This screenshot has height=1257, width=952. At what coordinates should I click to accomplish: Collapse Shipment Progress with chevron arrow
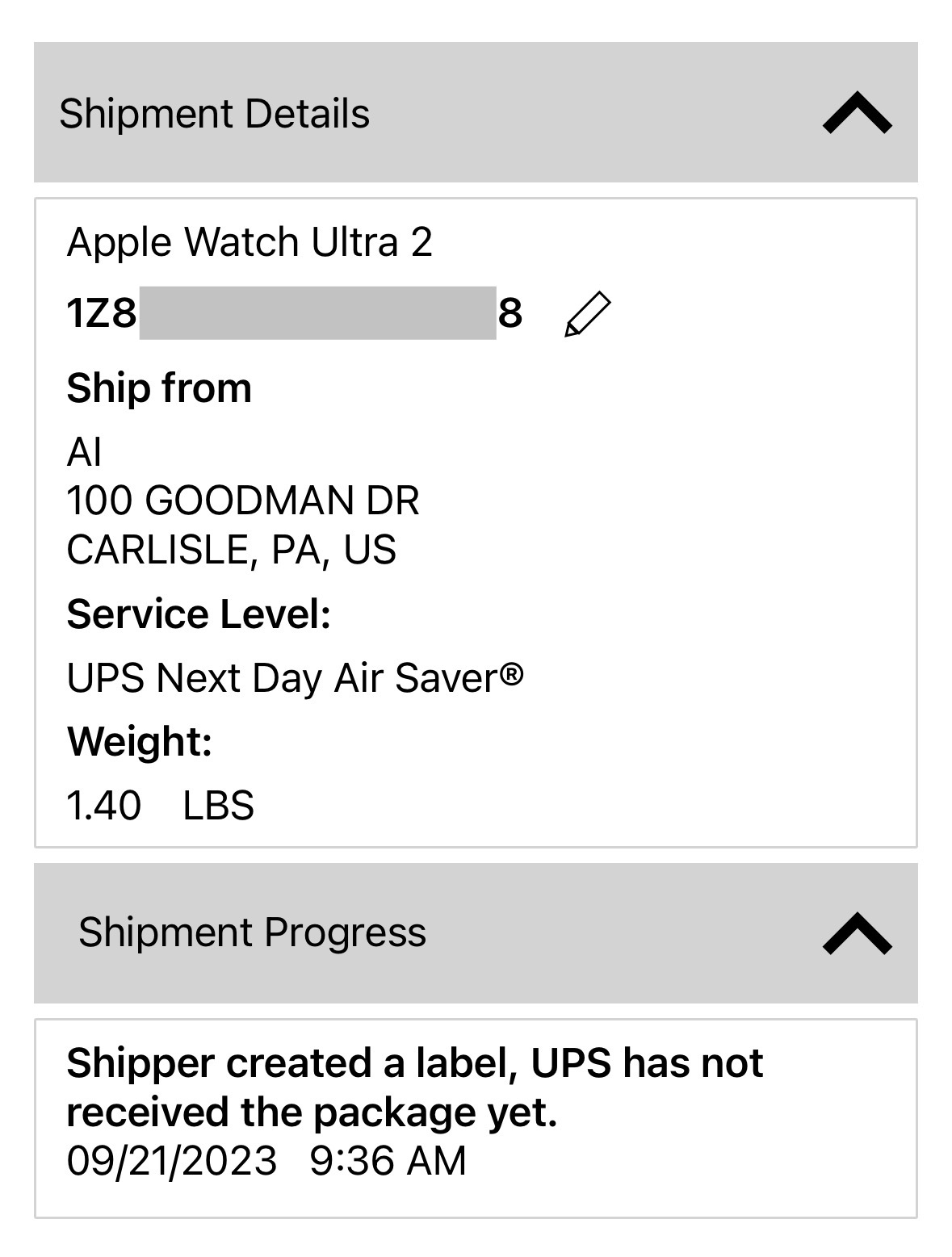tap(857, 934)
